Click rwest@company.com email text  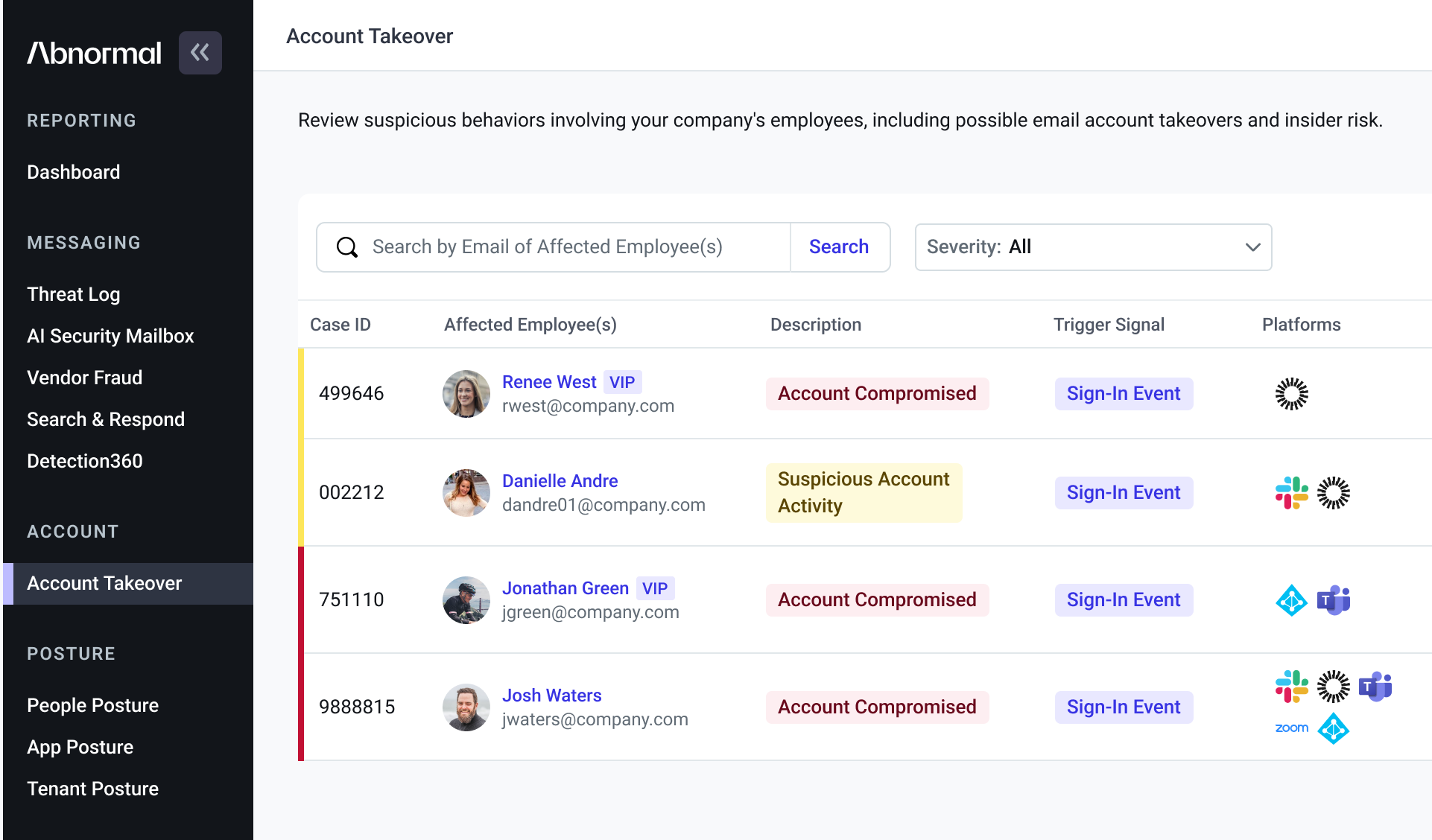tap(588, 407)
